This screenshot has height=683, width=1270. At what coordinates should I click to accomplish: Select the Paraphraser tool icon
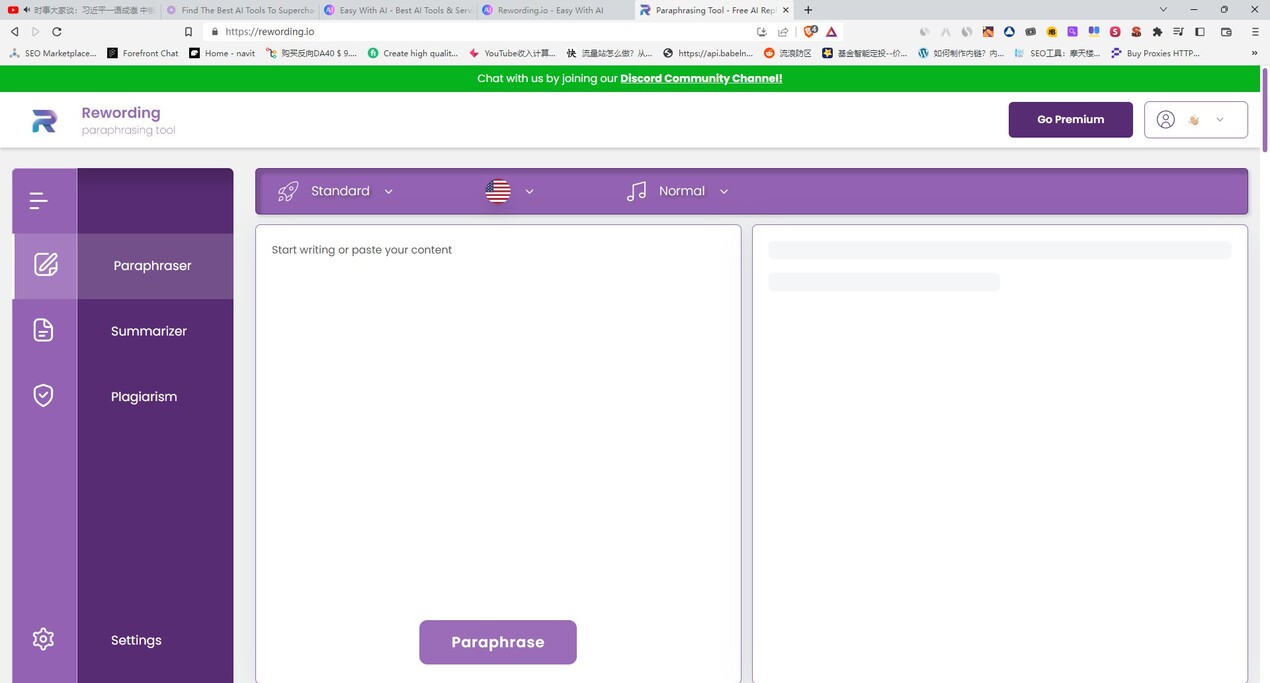[x=44, y=263]
